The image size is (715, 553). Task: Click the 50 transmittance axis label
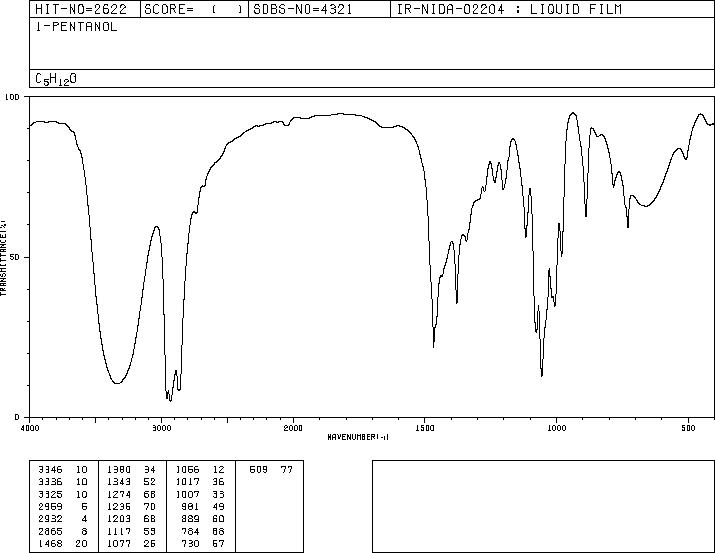click(x=12, y=257)
